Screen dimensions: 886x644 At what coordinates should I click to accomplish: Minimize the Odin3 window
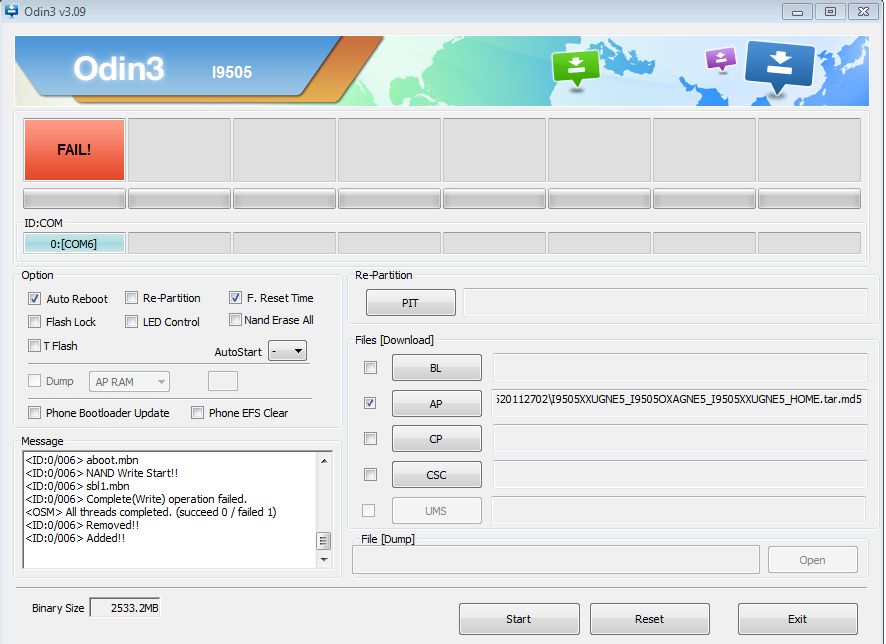click(797, 11)
